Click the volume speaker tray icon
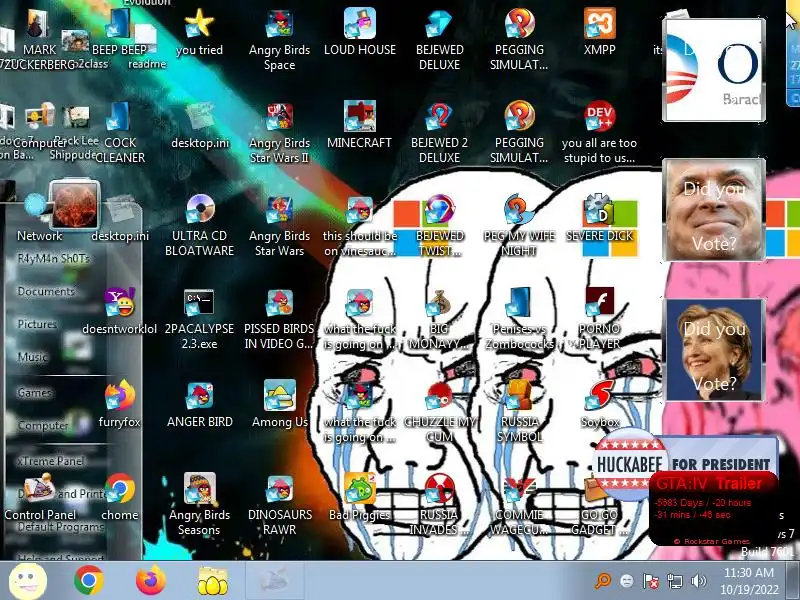 (698, 581)
